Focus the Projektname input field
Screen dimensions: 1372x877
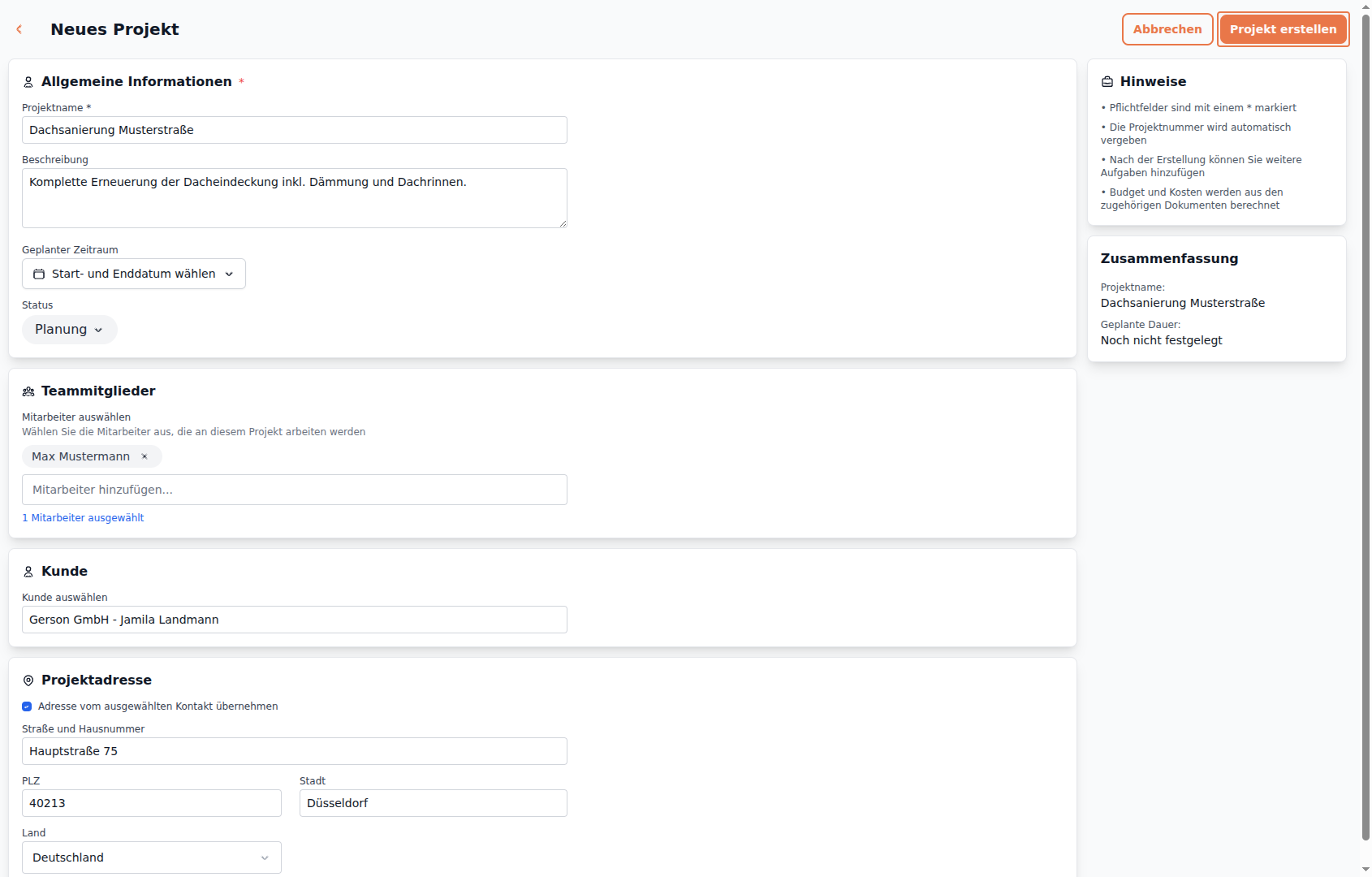click(294, 130)
